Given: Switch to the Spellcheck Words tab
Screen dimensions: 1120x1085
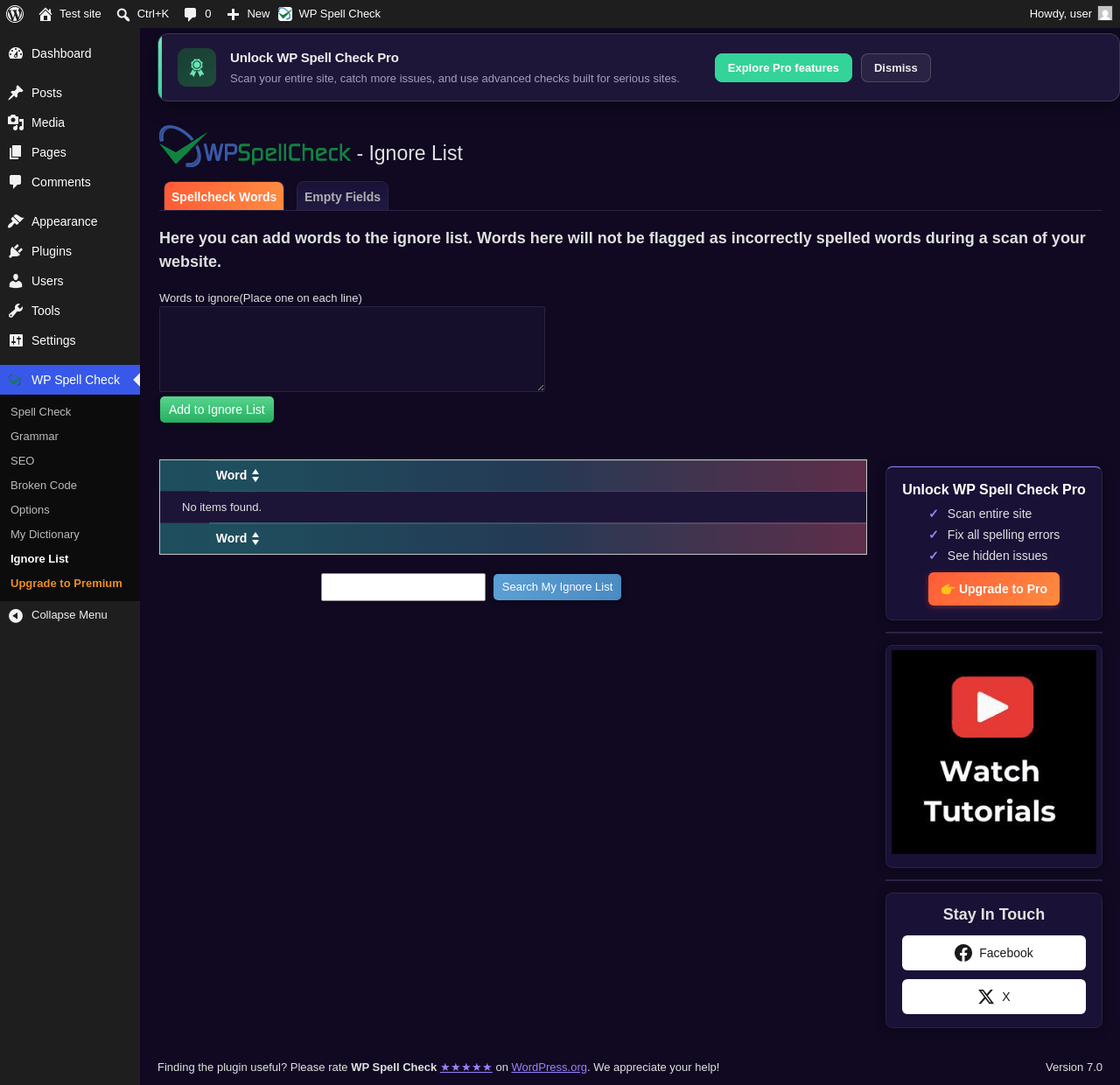Looking at the screenshot, I should coord(224,197).
